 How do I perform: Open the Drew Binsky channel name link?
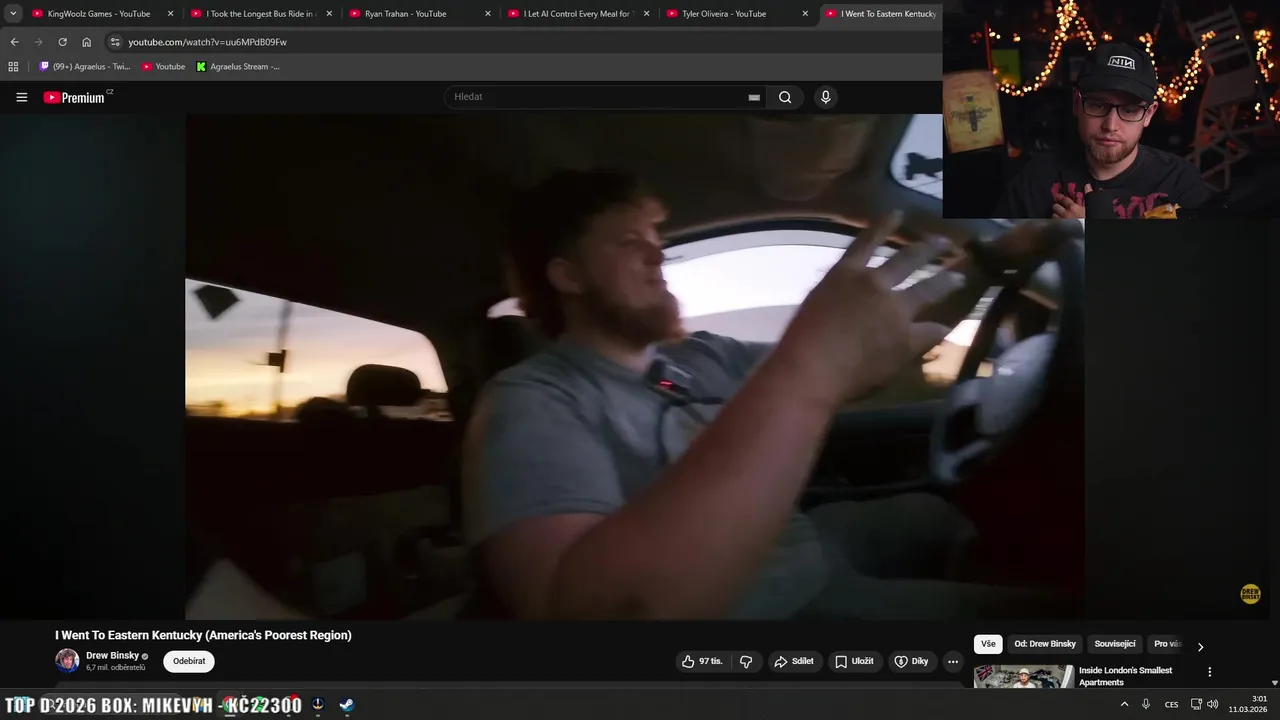tap(112, 656)
